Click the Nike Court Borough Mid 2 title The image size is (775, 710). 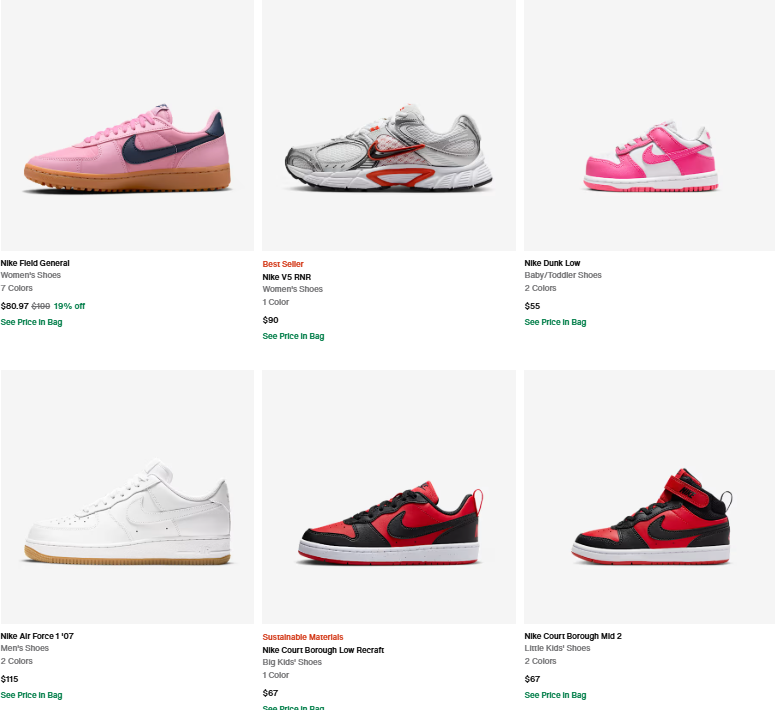(573, 636)
